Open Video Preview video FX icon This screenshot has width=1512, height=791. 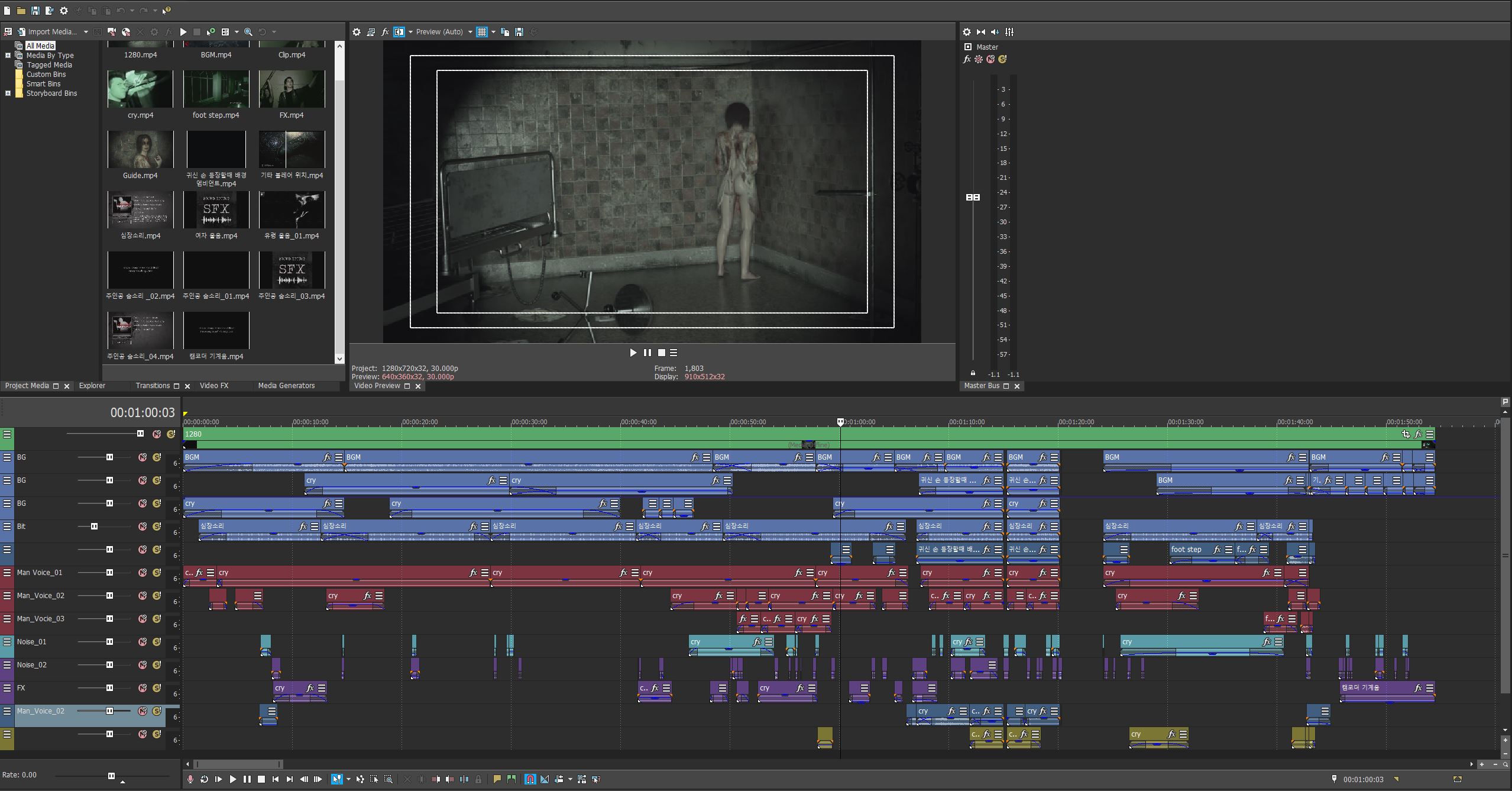click(385, 32)
